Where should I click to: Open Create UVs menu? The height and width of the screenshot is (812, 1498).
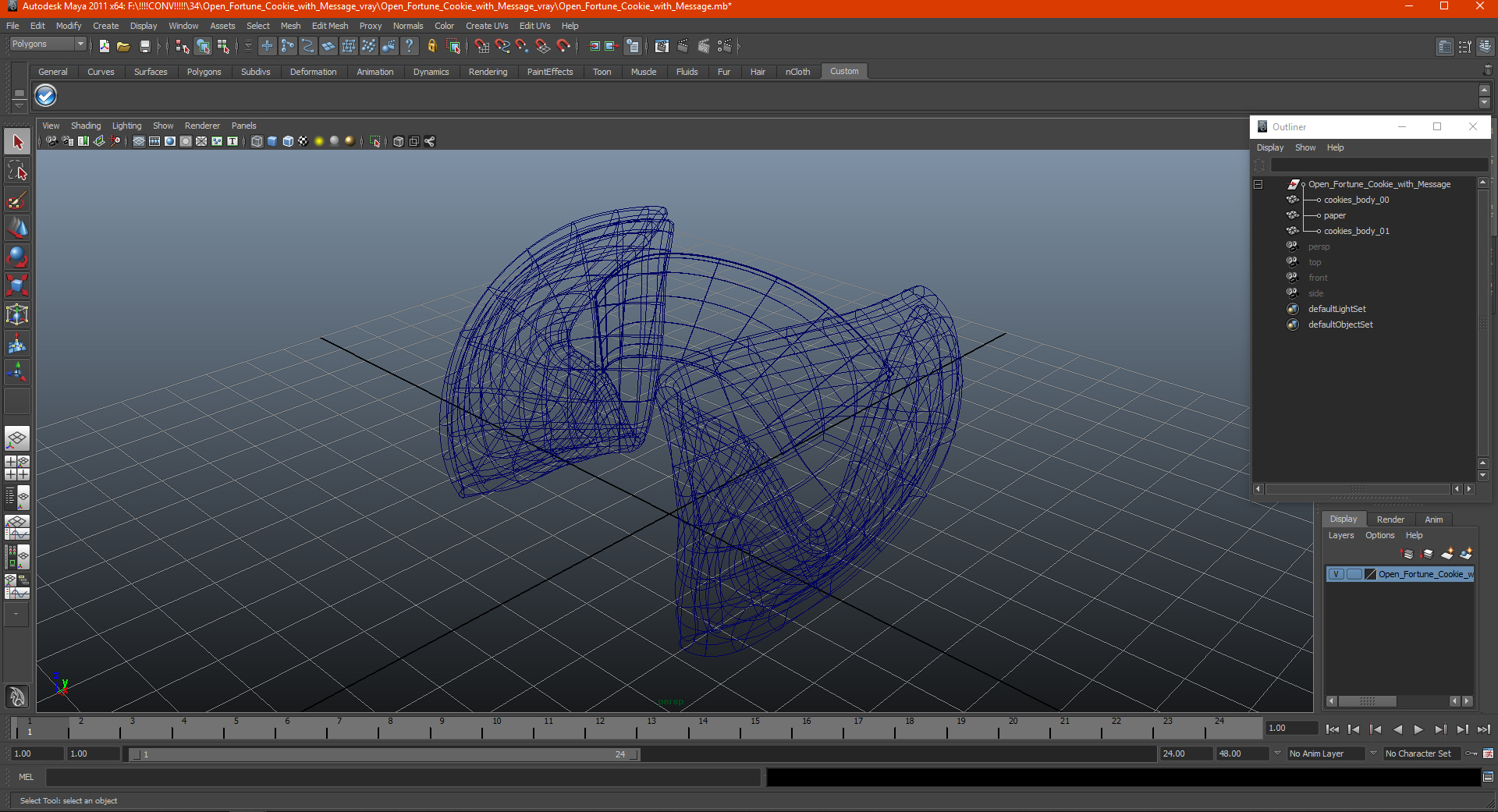[x=487, y=26]
